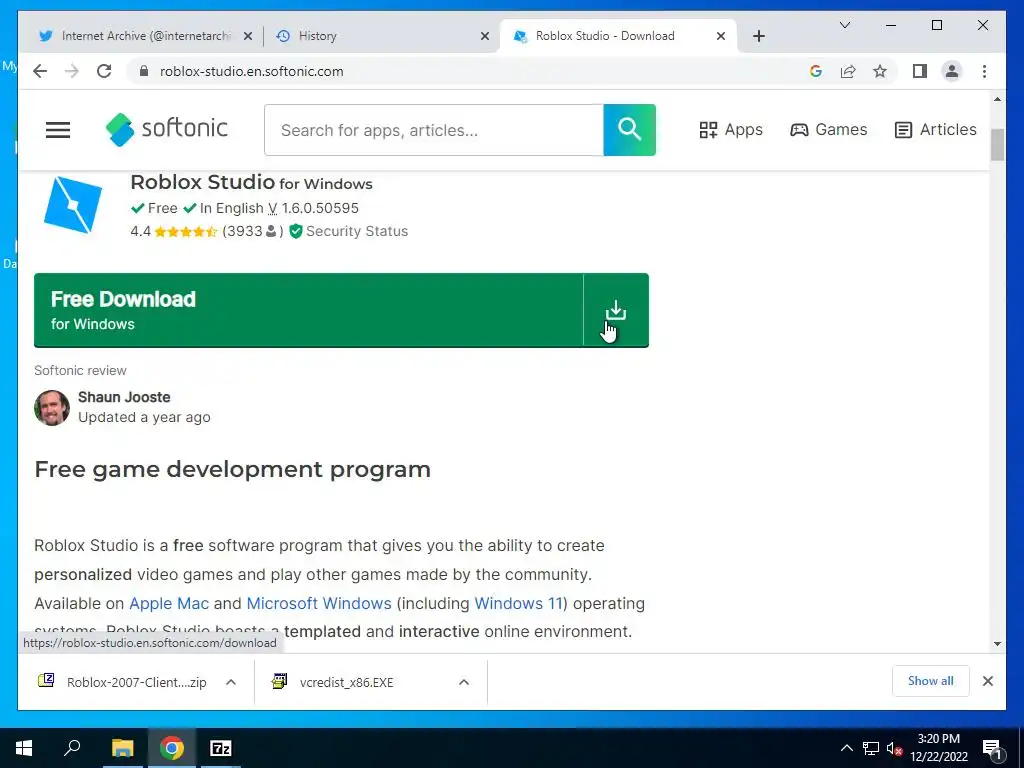This screenshot has width=1024, height=768.
Task: Click the Roblox Studio app icon
Action: coord(72,204)
